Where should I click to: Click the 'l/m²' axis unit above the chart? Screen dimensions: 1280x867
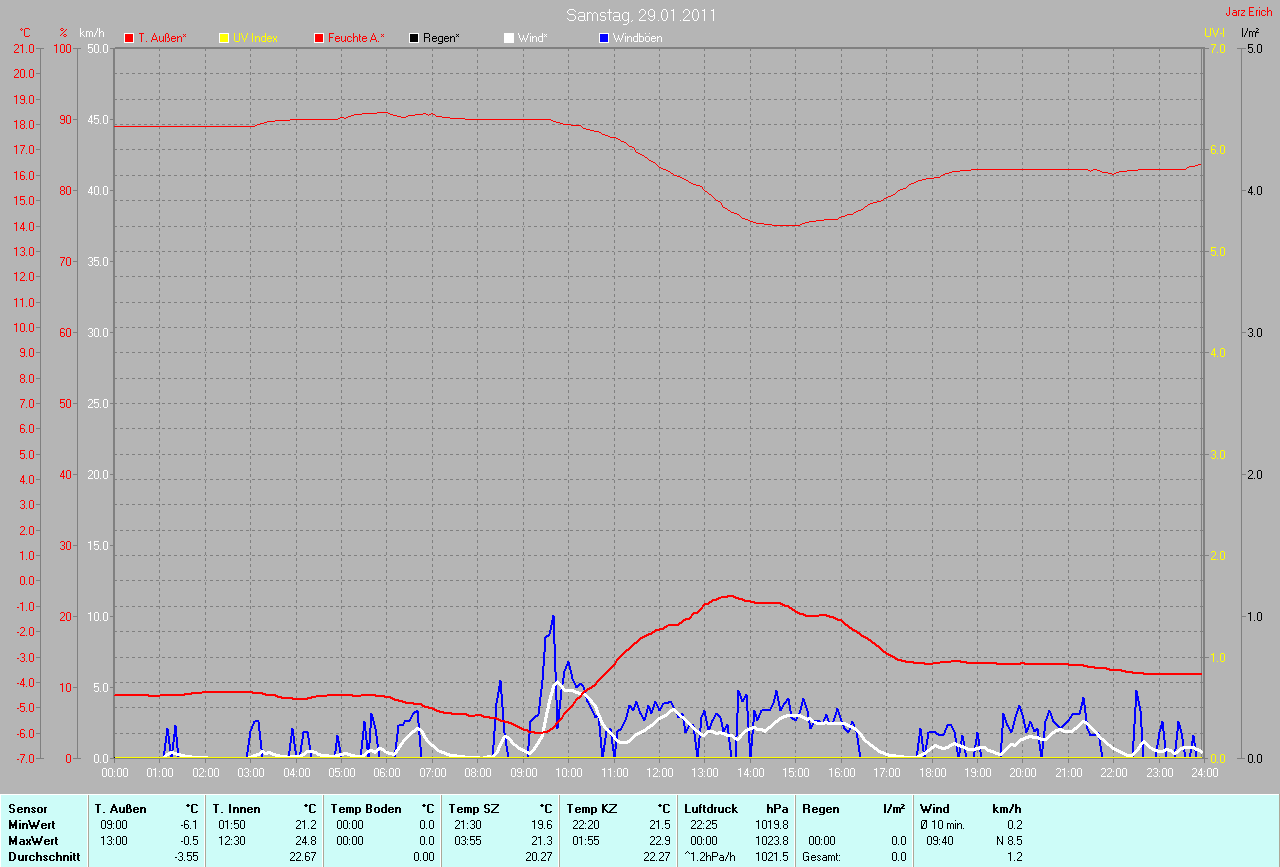1250,33
